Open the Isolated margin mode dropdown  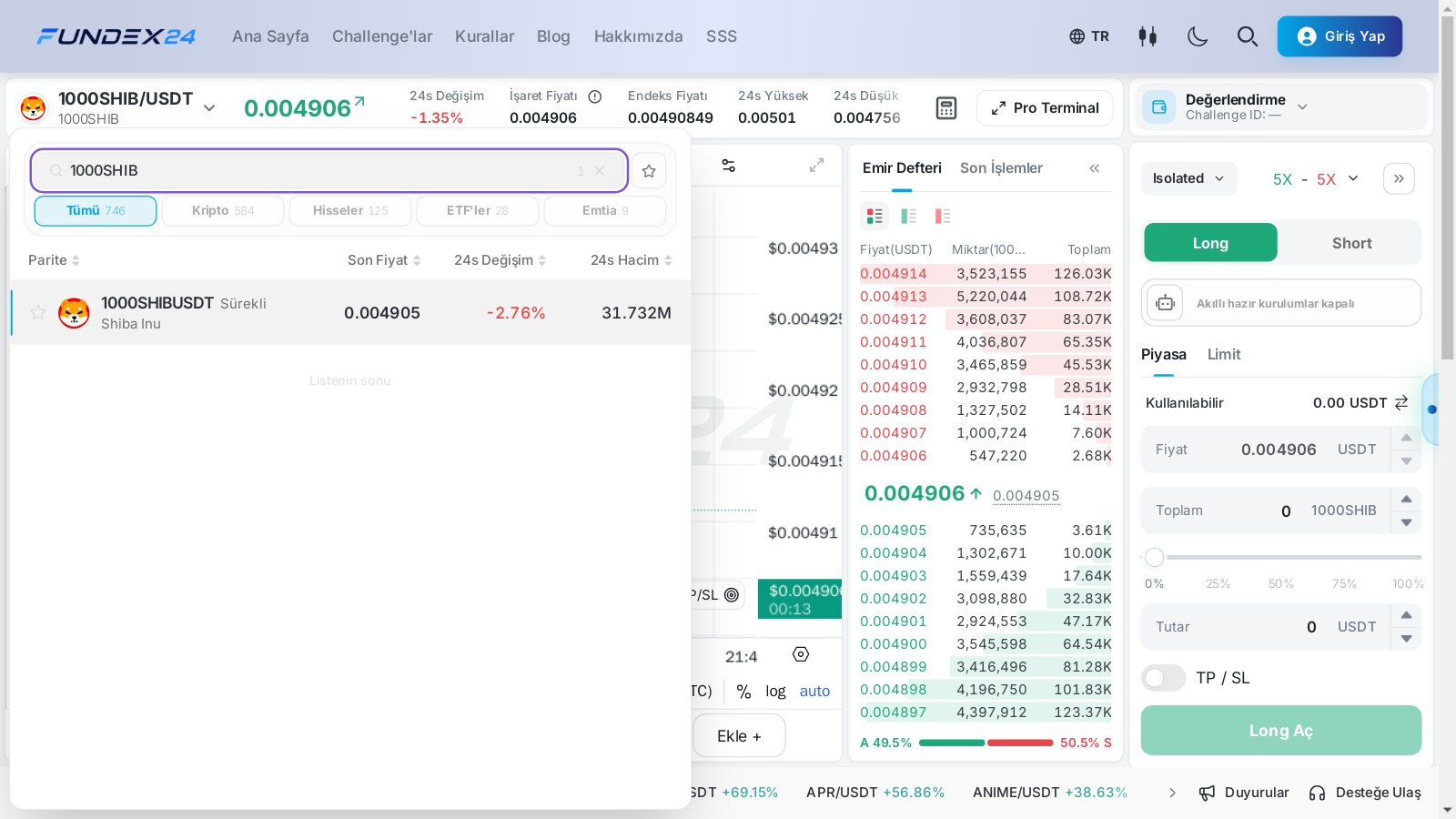pos(1188,178)
